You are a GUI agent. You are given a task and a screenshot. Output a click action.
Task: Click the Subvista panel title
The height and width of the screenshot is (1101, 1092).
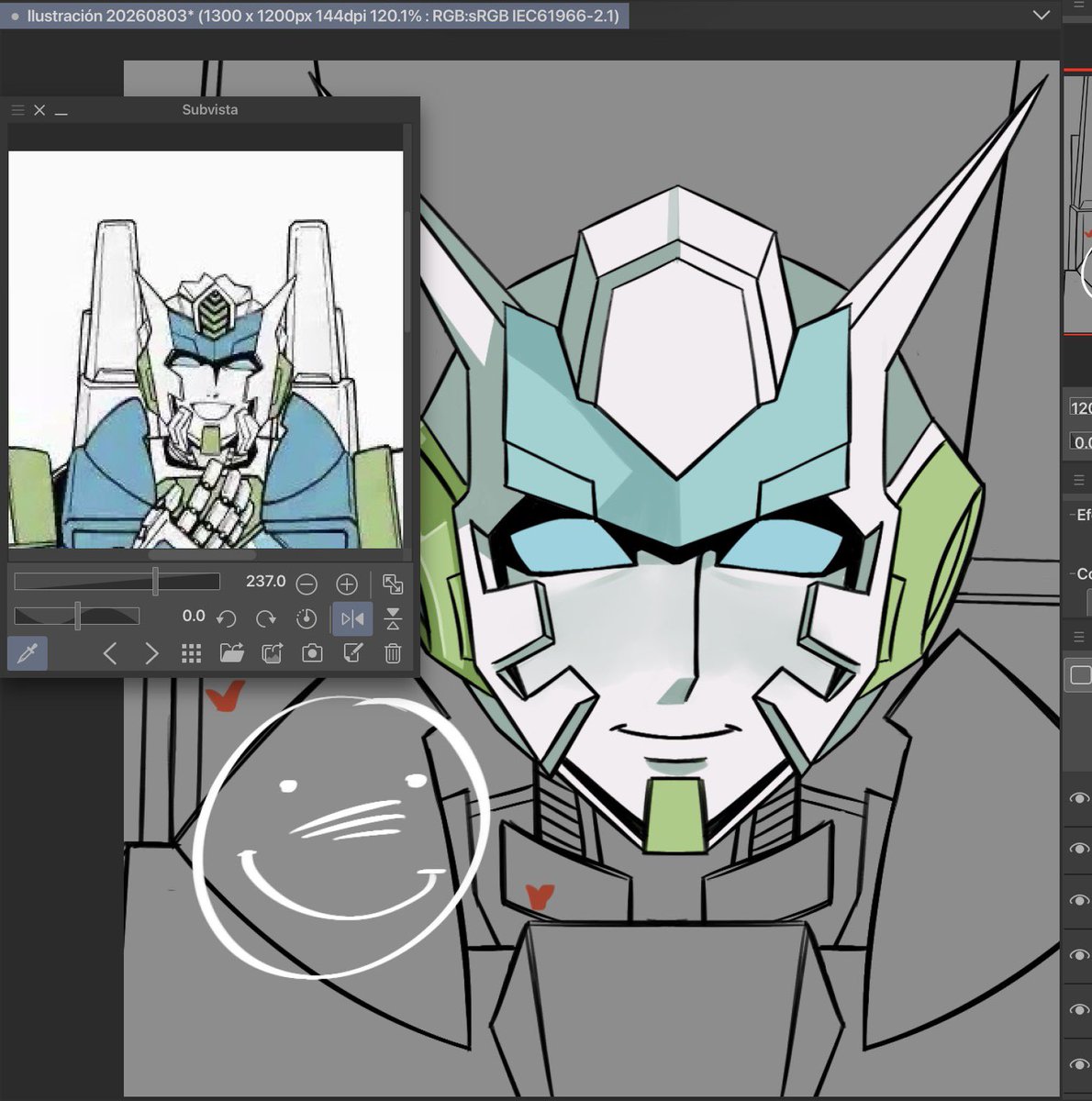210,109
